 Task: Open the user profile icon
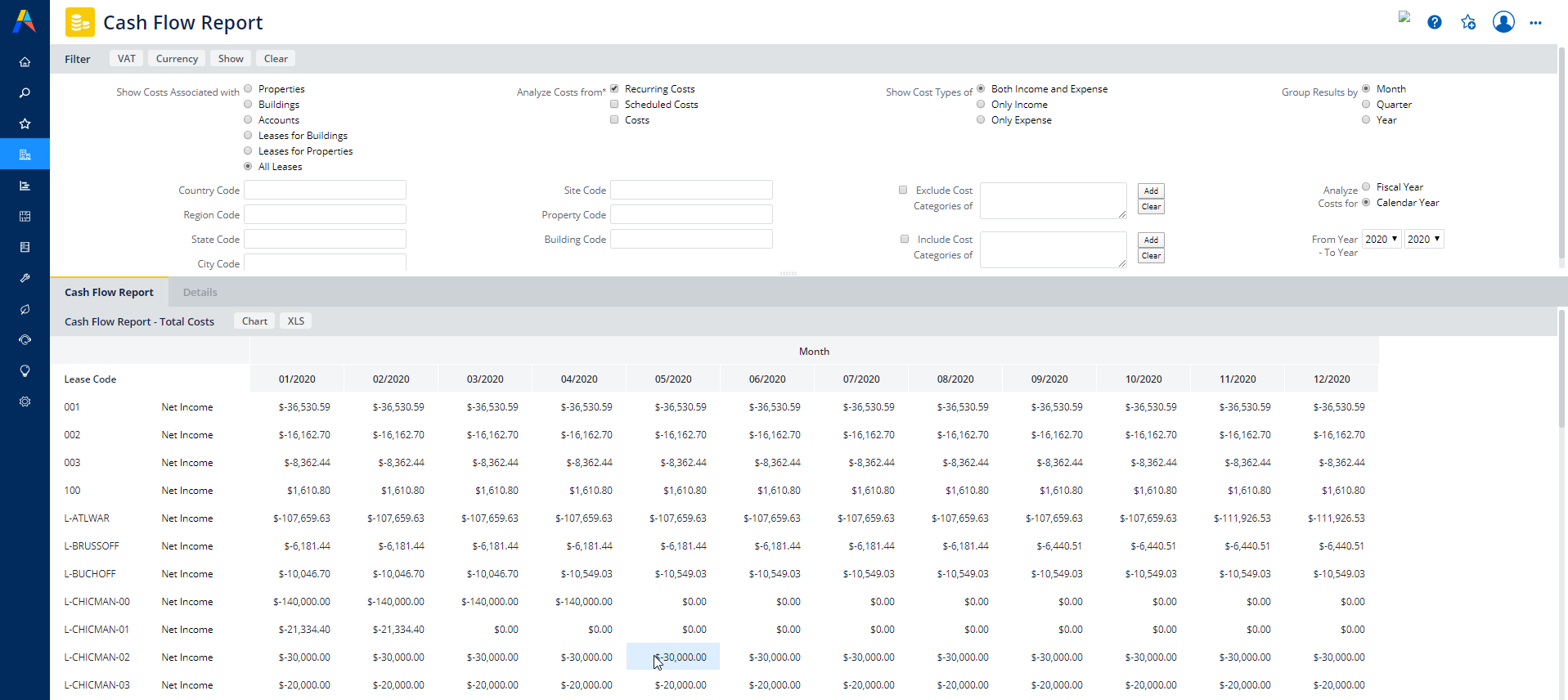coord(1503,22)
